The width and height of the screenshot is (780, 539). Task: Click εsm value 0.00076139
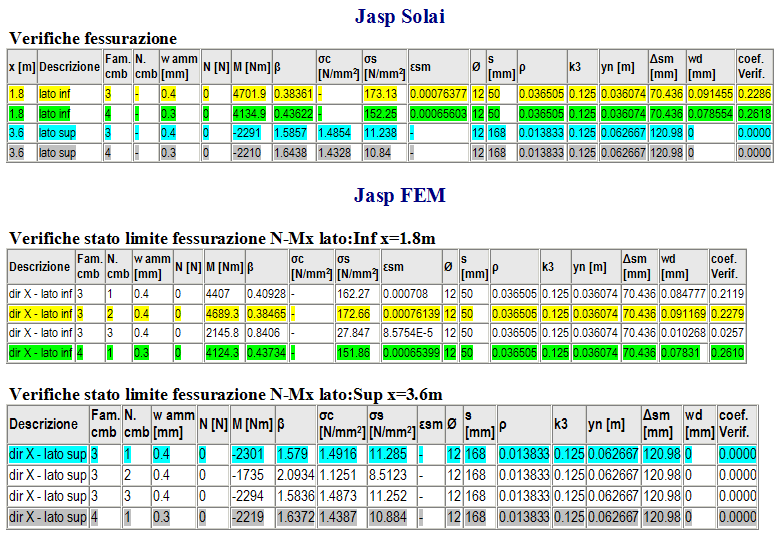coord(411,314)
